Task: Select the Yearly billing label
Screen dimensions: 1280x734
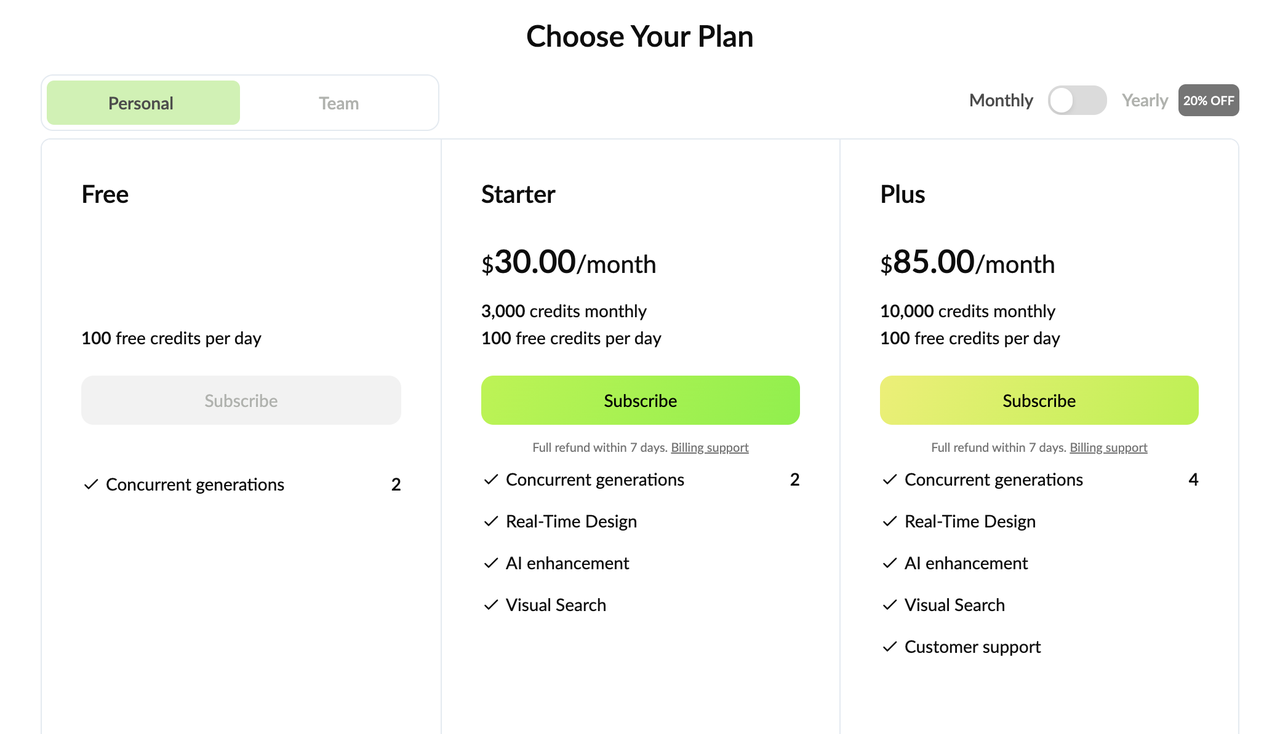Action: coord(1144,100)
